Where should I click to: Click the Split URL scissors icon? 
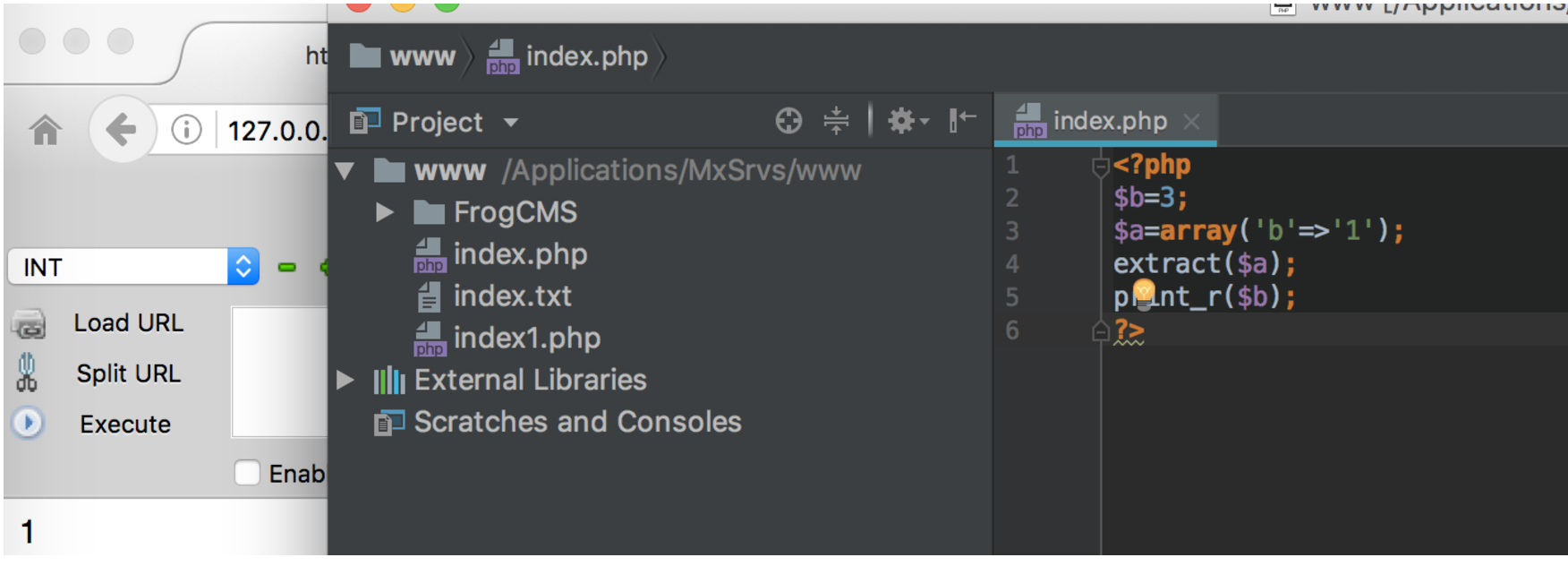click(x=27, y=373)
